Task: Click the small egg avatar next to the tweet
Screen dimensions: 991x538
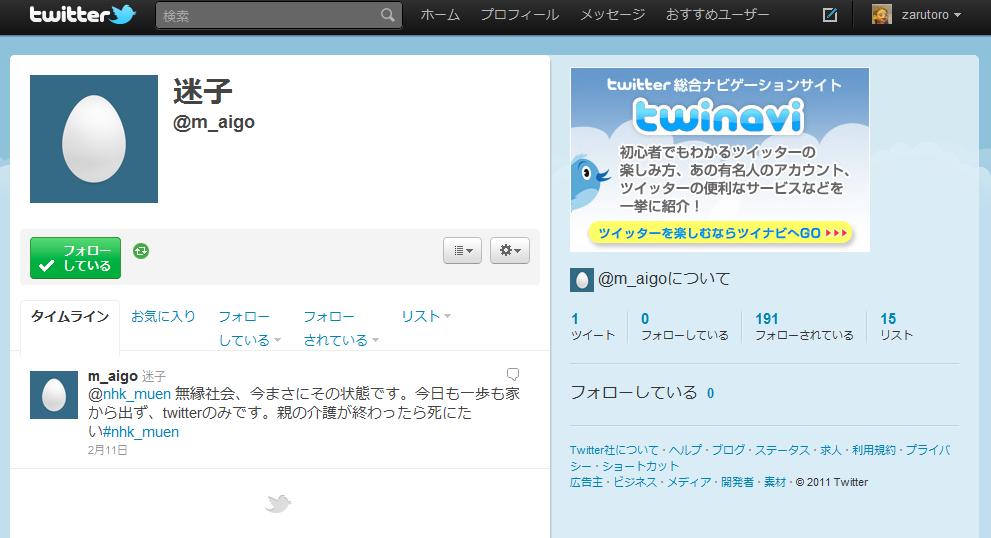Action: pos(54,395)
